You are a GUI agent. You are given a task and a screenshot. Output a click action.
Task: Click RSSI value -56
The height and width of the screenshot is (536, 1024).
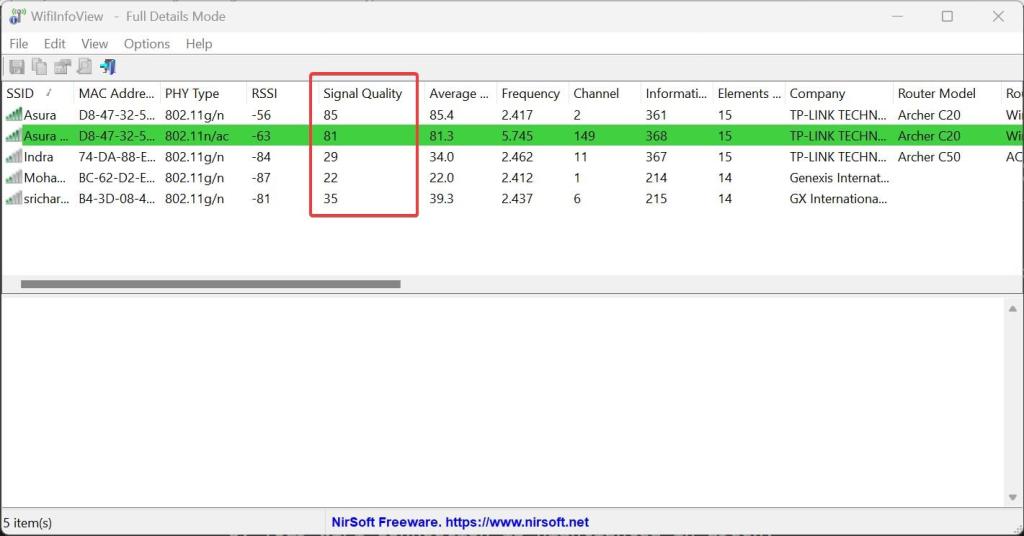261,115
